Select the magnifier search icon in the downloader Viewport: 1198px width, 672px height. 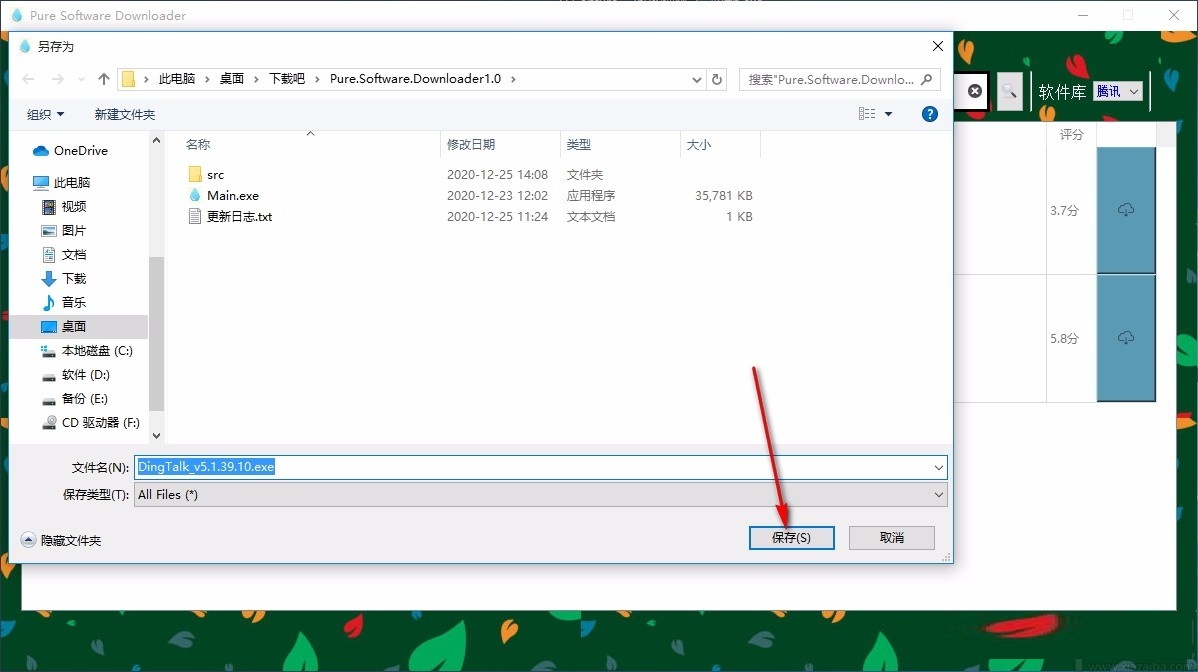pos(1009,91)
